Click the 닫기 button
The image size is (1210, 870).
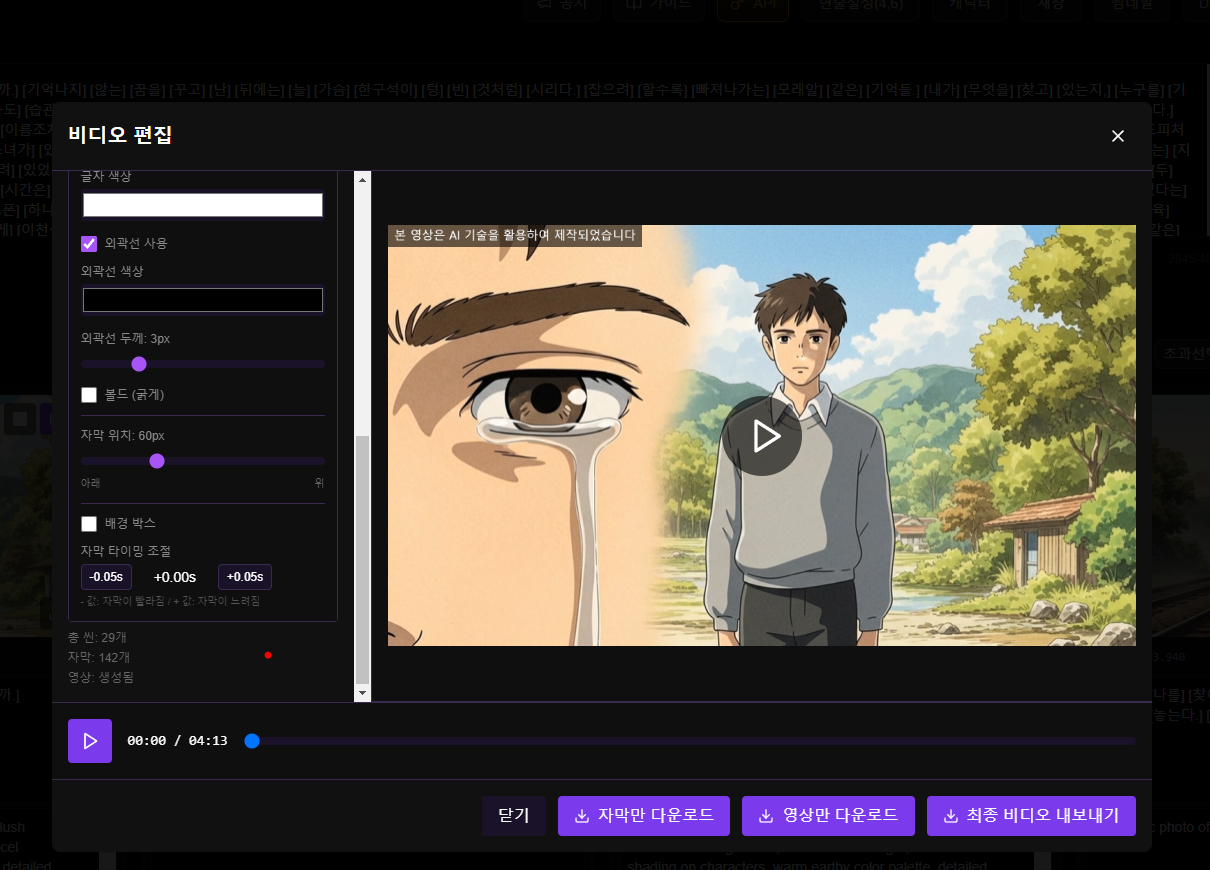tap(513, 816)
